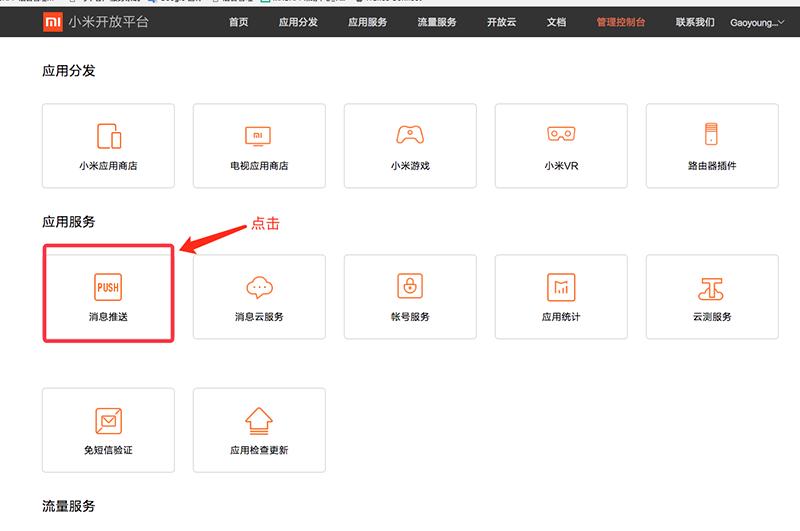
Task: Open the PUSH 消息推送 icon
Action: click(108, 287)
